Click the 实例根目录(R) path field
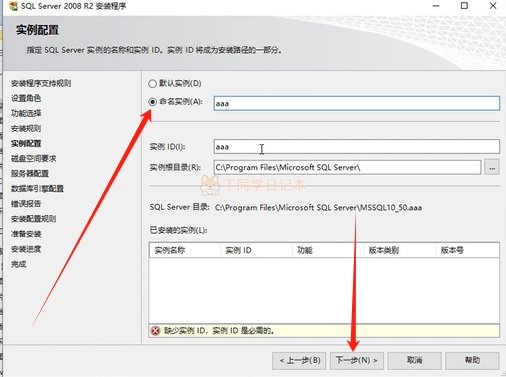 tap(347, 167)
